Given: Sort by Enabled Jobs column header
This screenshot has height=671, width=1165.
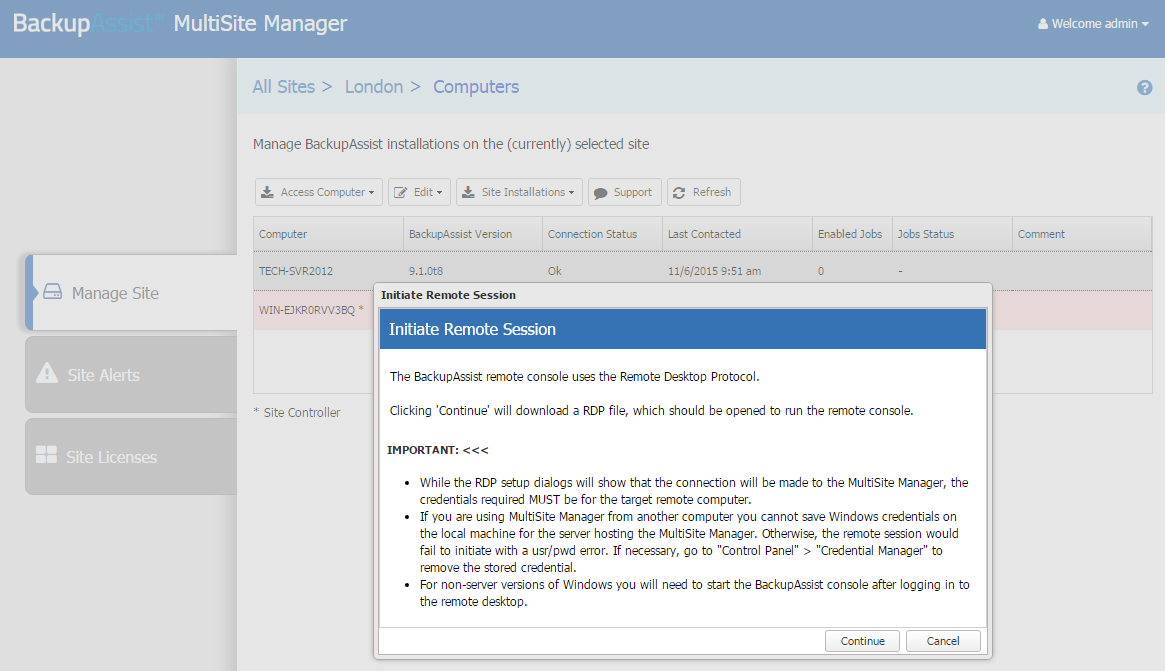Looking at the screenshot, I should click(852, 234).
